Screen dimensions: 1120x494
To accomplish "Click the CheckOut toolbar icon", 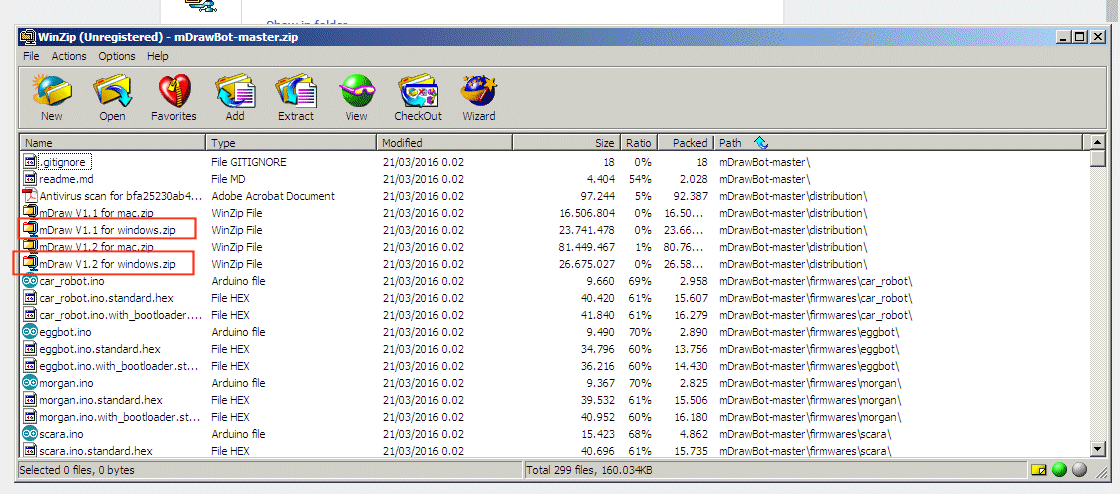I will pos(418,91).
